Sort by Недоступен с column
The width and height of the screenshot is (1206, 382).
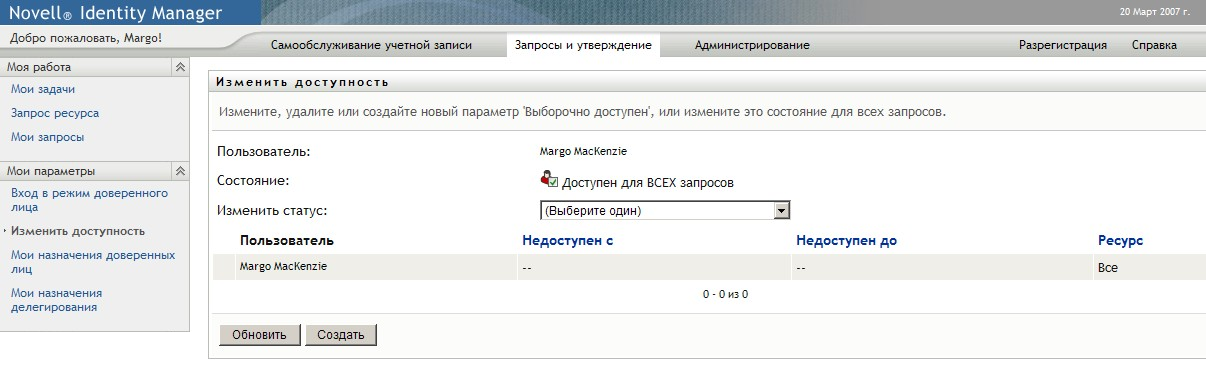567,241
